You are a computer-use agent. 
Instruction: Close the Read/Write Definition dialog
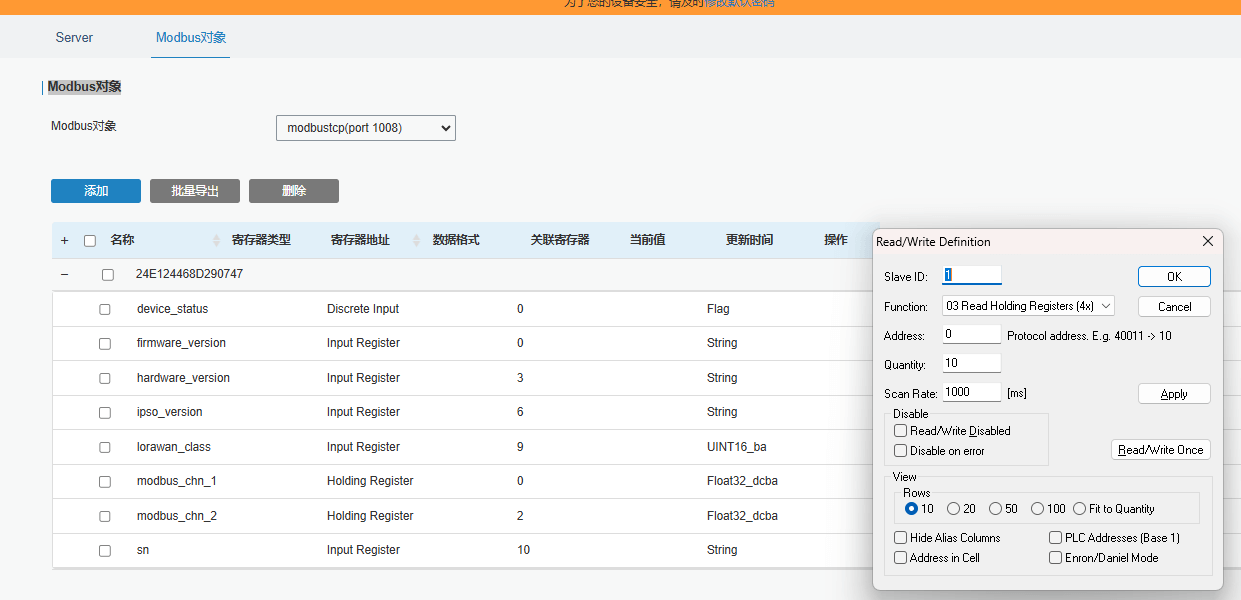[1207, 241]
